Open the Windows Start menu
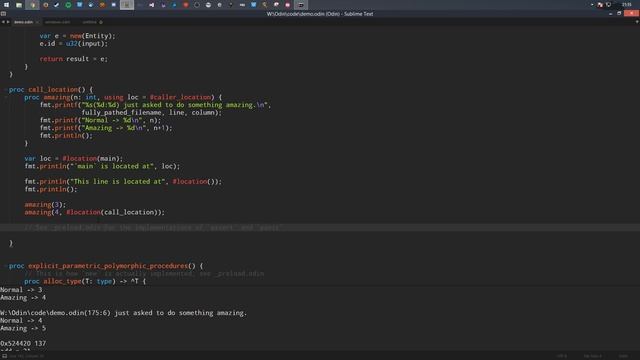This screenshot has width=640, height=360. pos(6,5)
